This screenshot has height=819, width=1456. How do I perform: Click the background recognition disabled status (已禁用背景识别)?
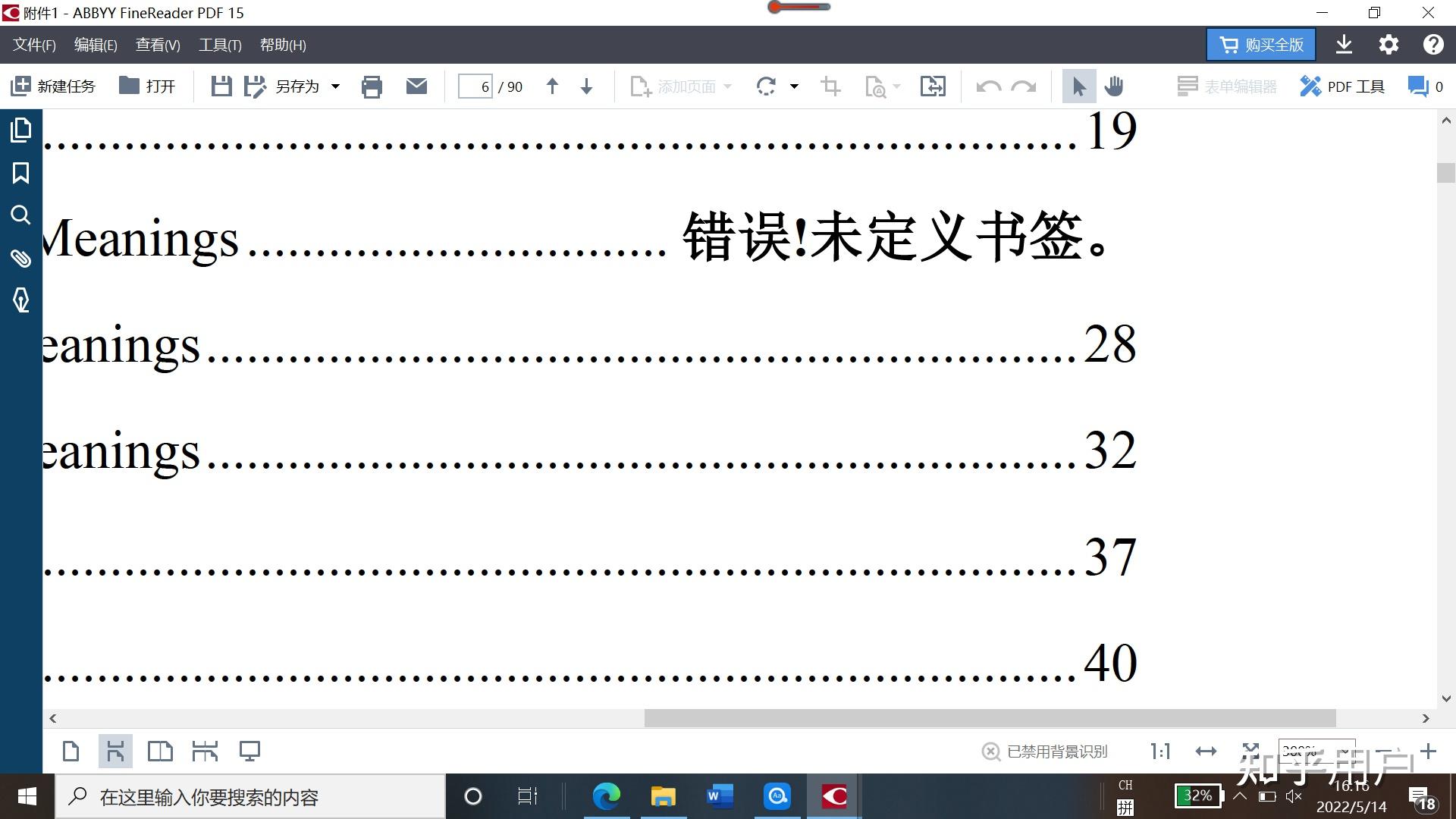pos(1044,752)
